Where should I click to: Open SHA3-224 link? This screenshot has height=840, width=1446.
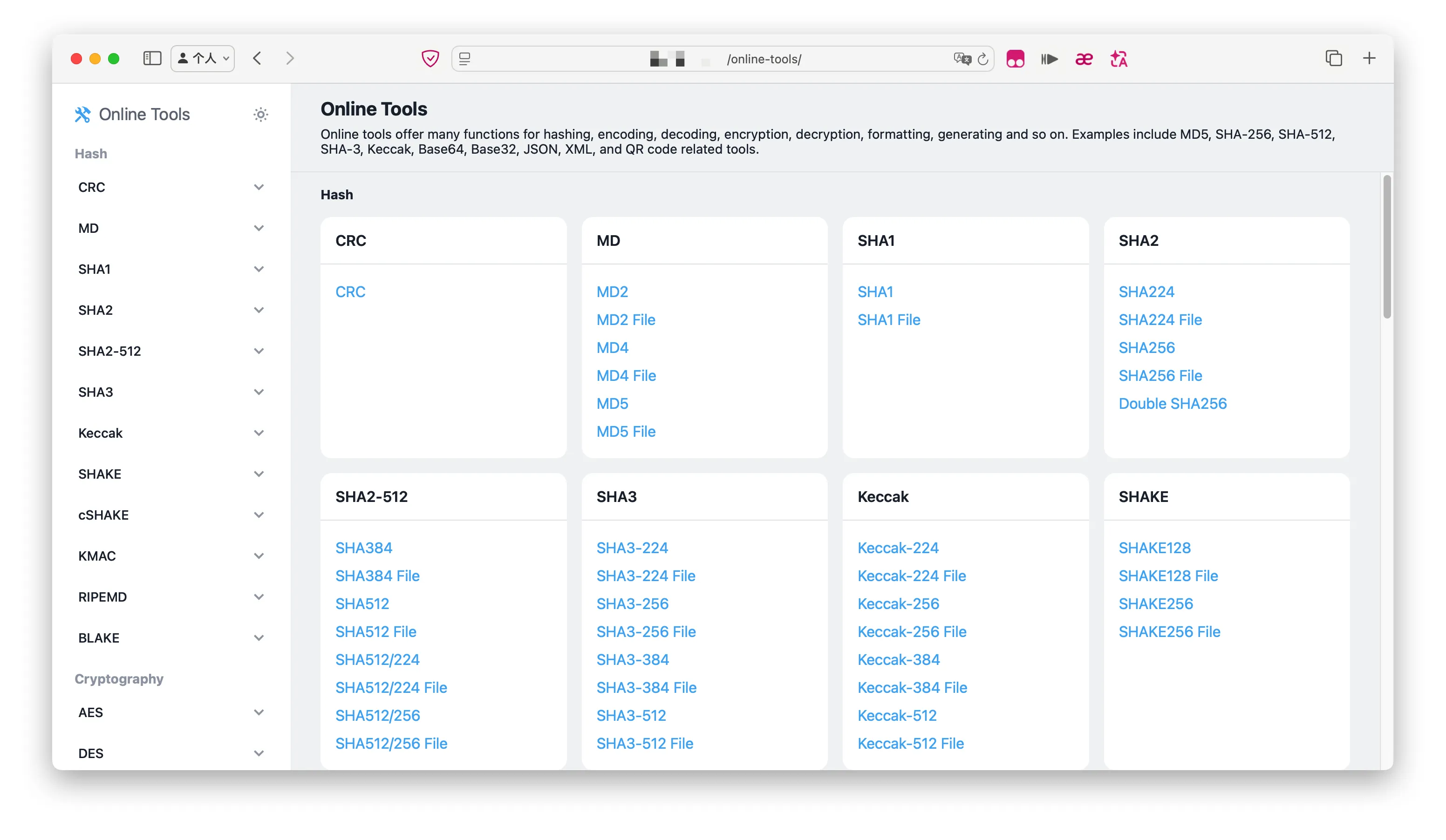[632, 548]
